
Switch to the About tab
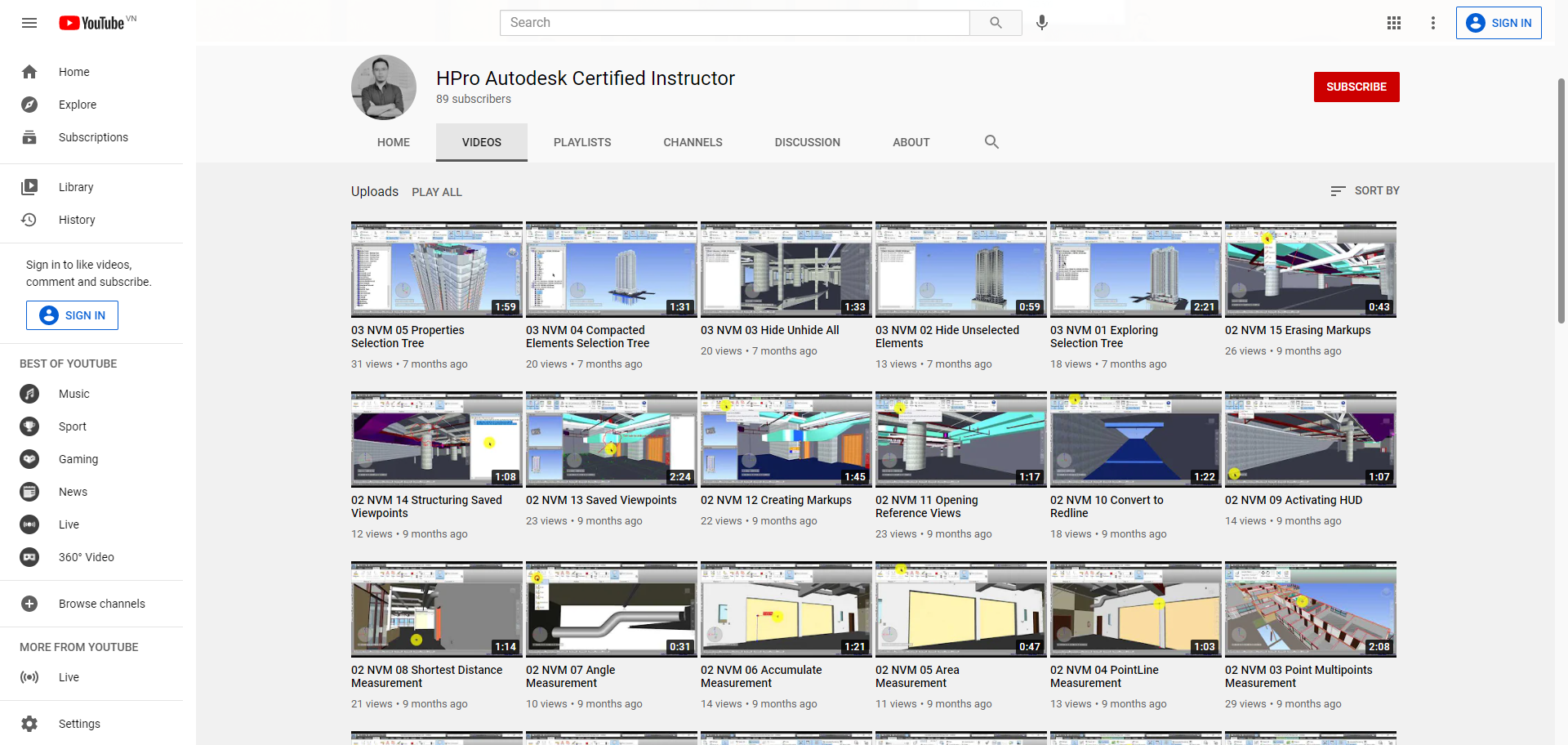911,142
